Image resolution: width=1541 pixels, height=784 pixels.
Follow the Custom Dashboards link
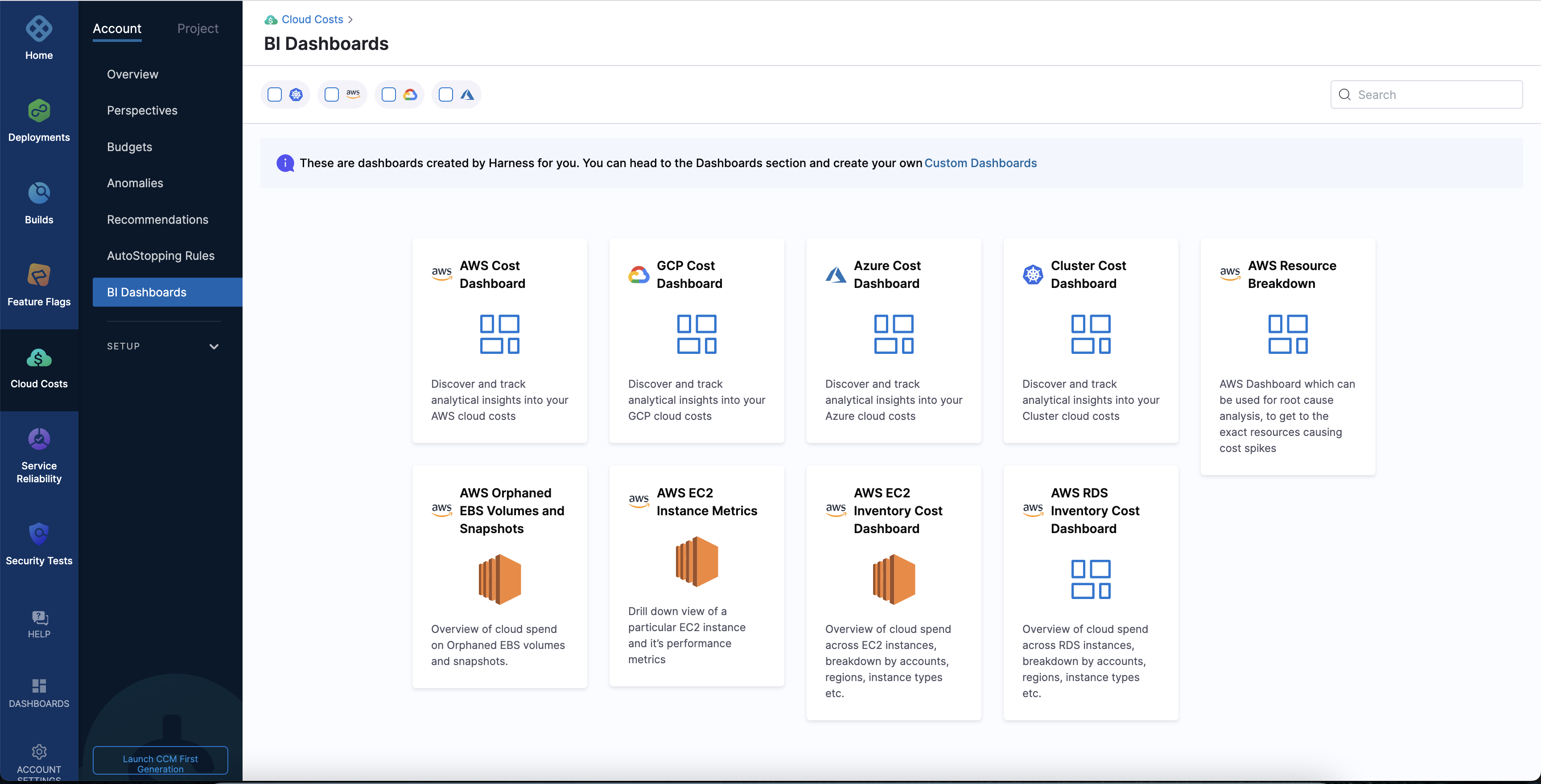pos(980,163)
